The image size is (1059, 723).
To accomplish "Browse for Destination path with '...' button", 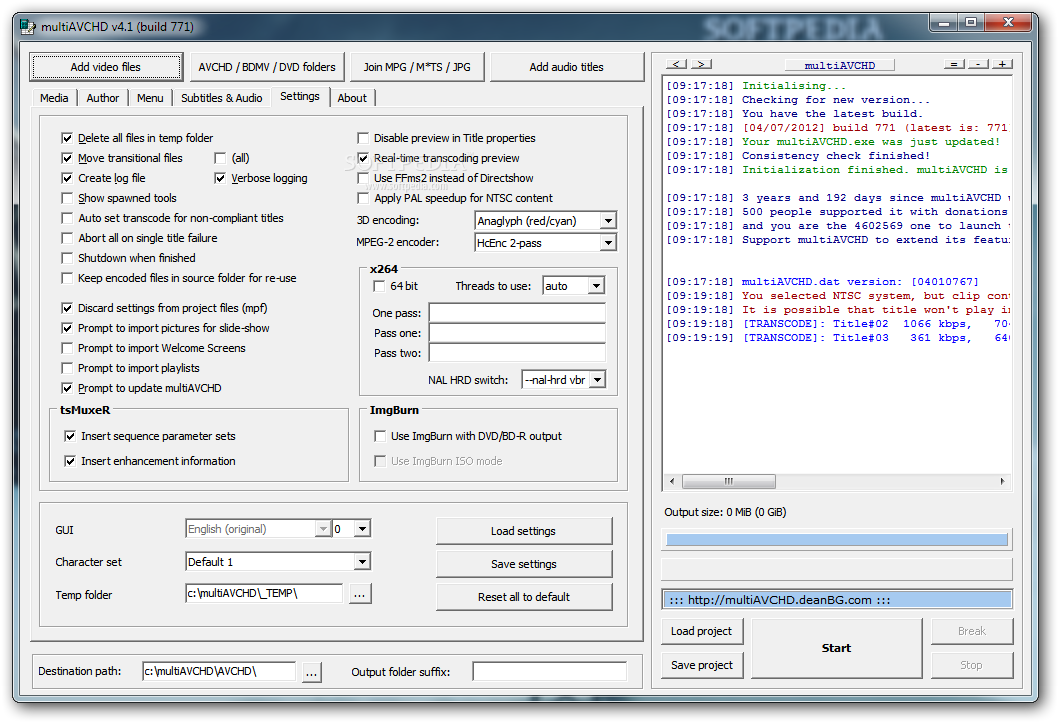I will click(311, 672).
